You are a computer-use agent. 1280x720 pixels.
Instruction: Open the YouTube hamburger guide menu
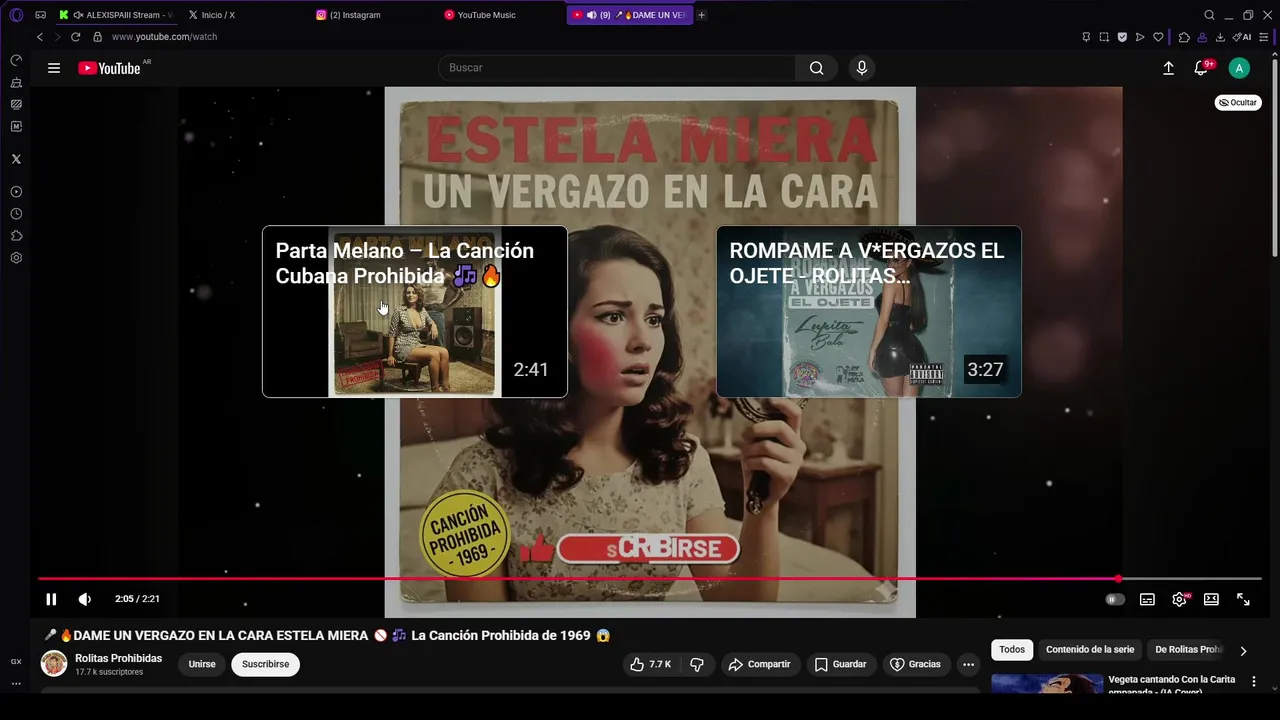(x=54, y=68)
